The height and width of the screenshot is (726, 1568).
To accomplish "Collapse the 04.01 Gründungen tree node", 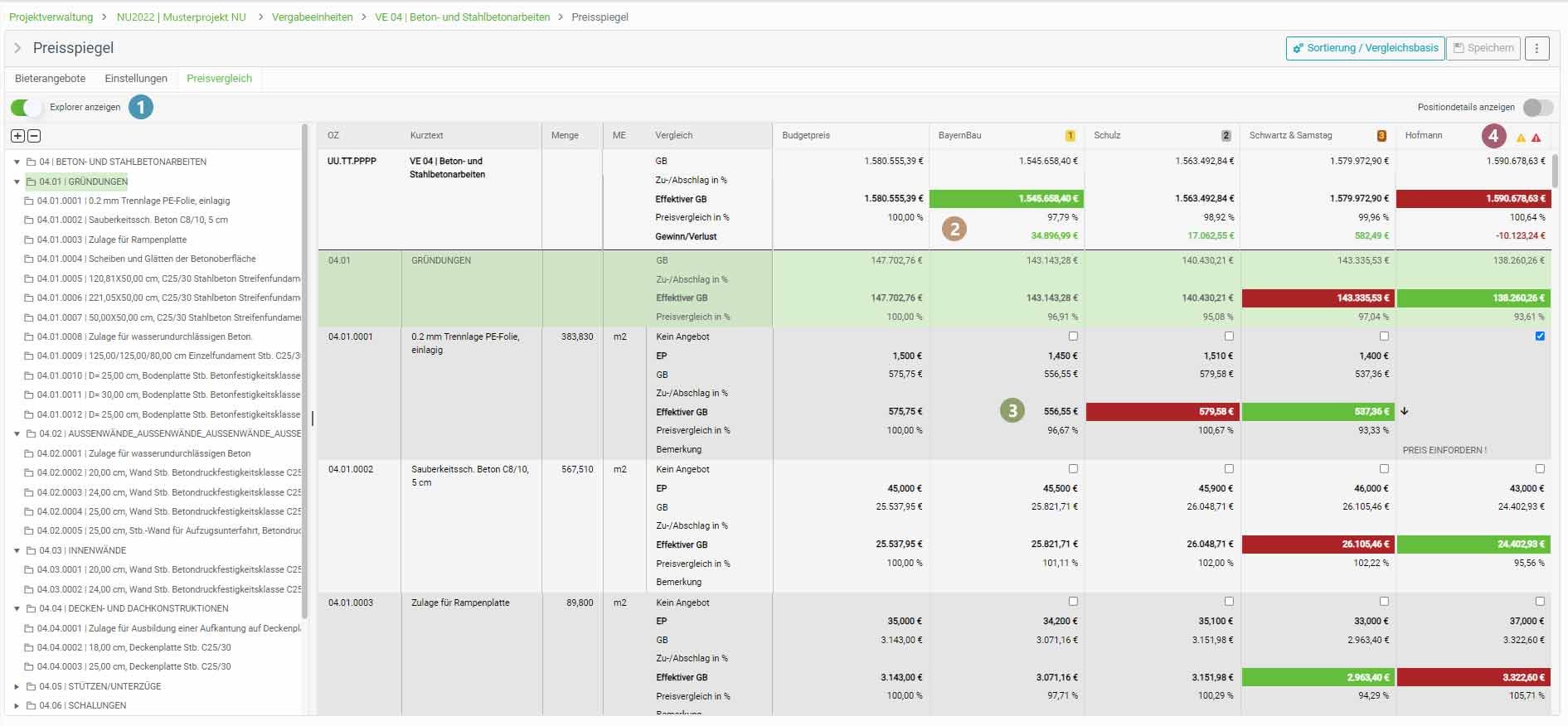I will tap(17, 181).
